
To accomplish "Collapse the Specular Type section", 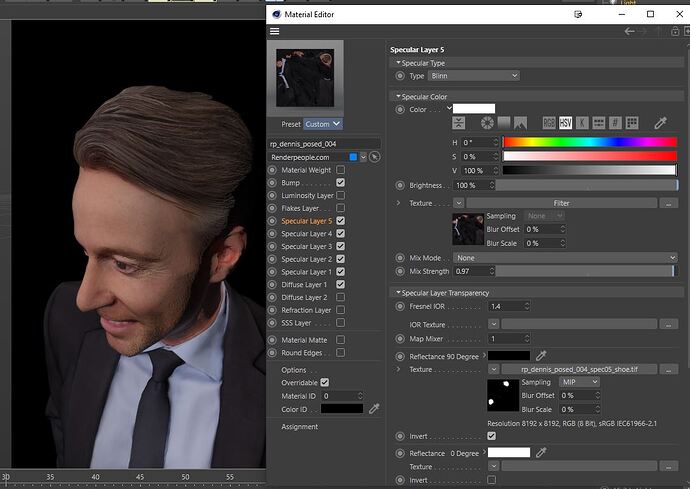I will pos(398,63).
